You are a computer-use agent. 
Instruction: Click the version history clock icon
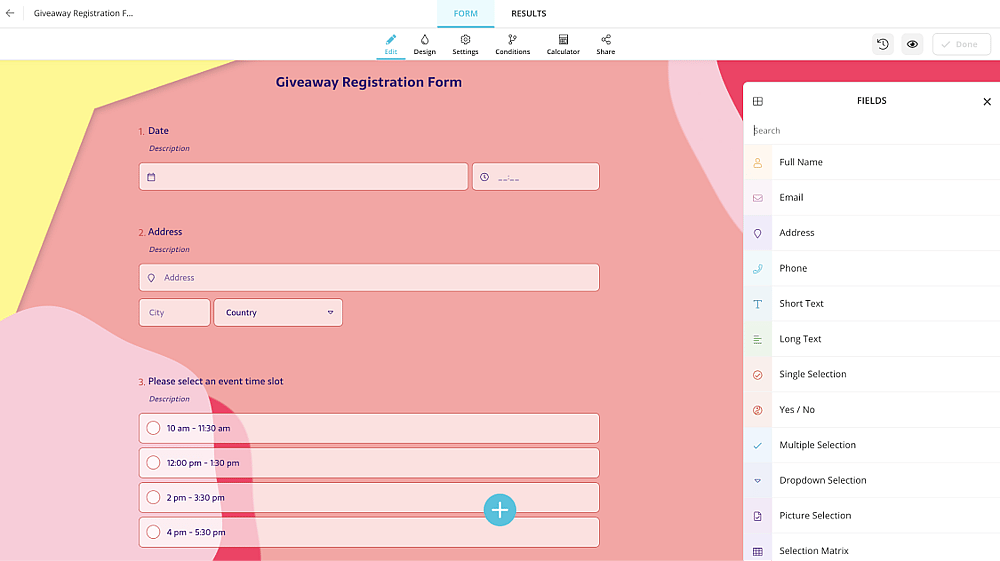[883, 44]
